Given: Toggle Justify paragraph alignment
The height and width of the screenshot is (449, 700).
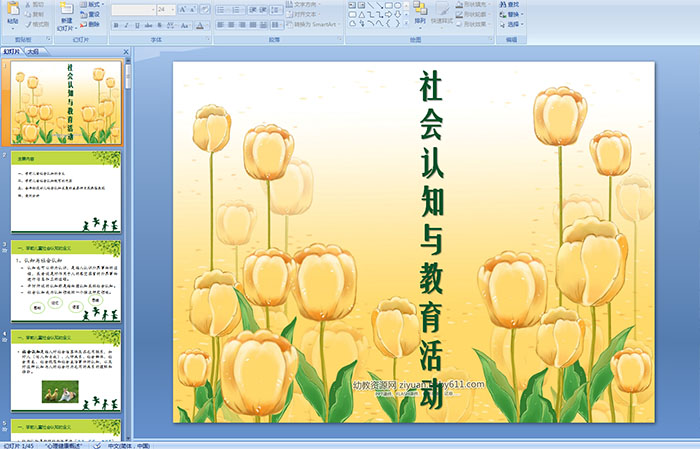Looking at the screenshot, I should click(253, 25).
